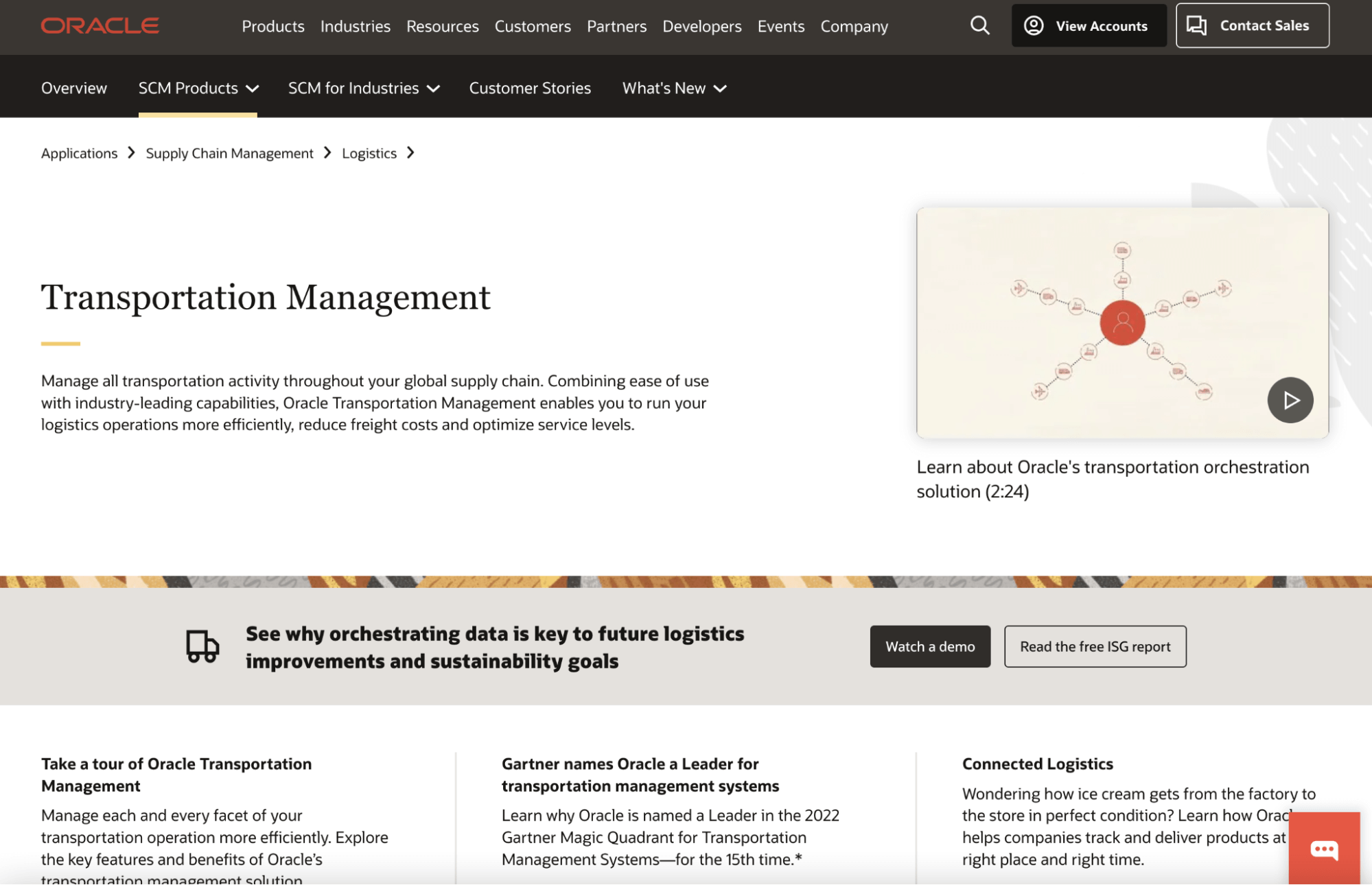Click the chevron after Logistics breadcrumb
This screenshot has height=885, width=1372.
[x=410, y=152]
